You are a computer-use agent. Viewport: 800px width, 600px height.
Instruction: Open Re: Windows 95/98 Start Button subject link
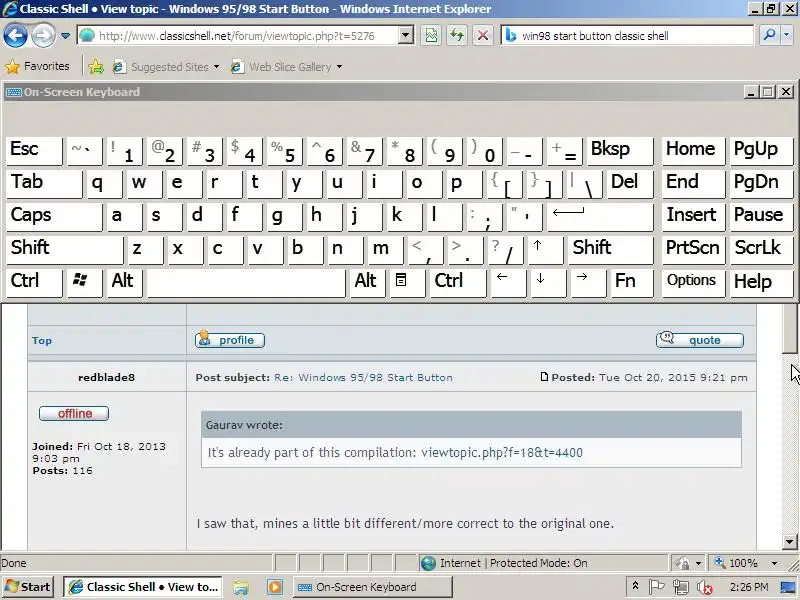point(363,378)
